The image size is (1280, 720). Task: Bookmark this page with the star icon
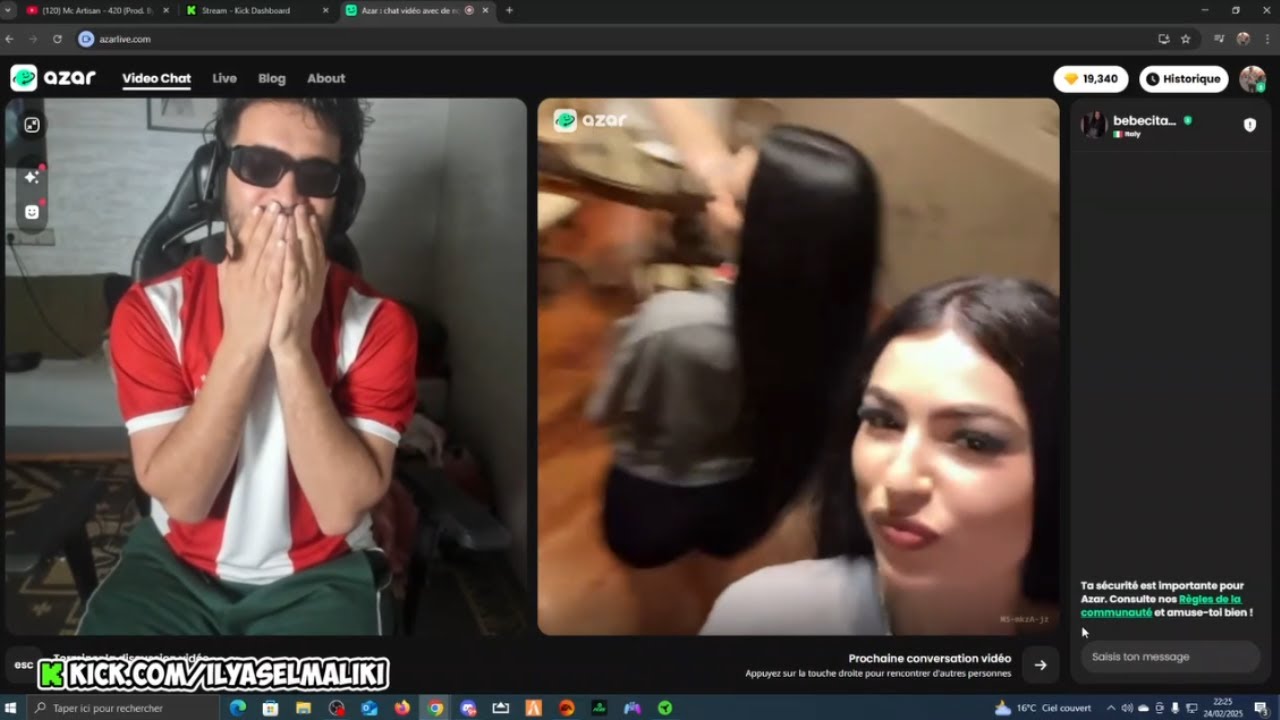(1186, 39)
